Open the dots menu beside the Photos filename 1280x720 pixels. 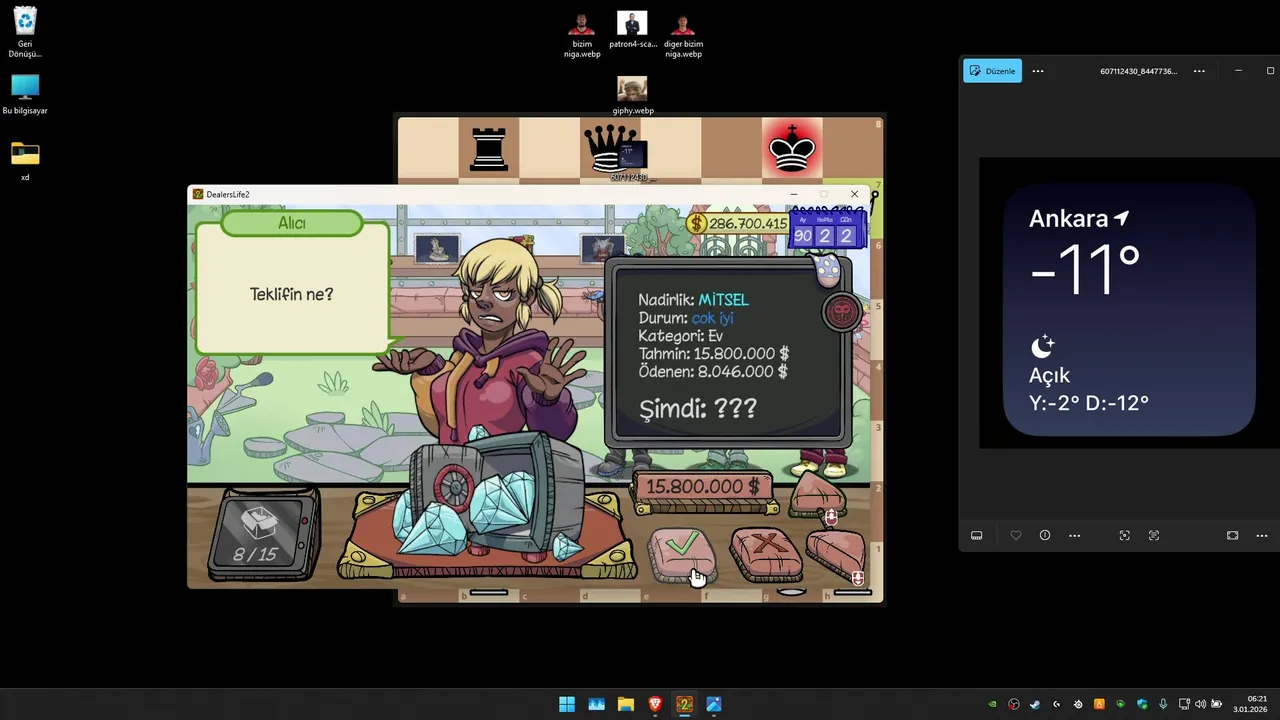pos(1199,71)
